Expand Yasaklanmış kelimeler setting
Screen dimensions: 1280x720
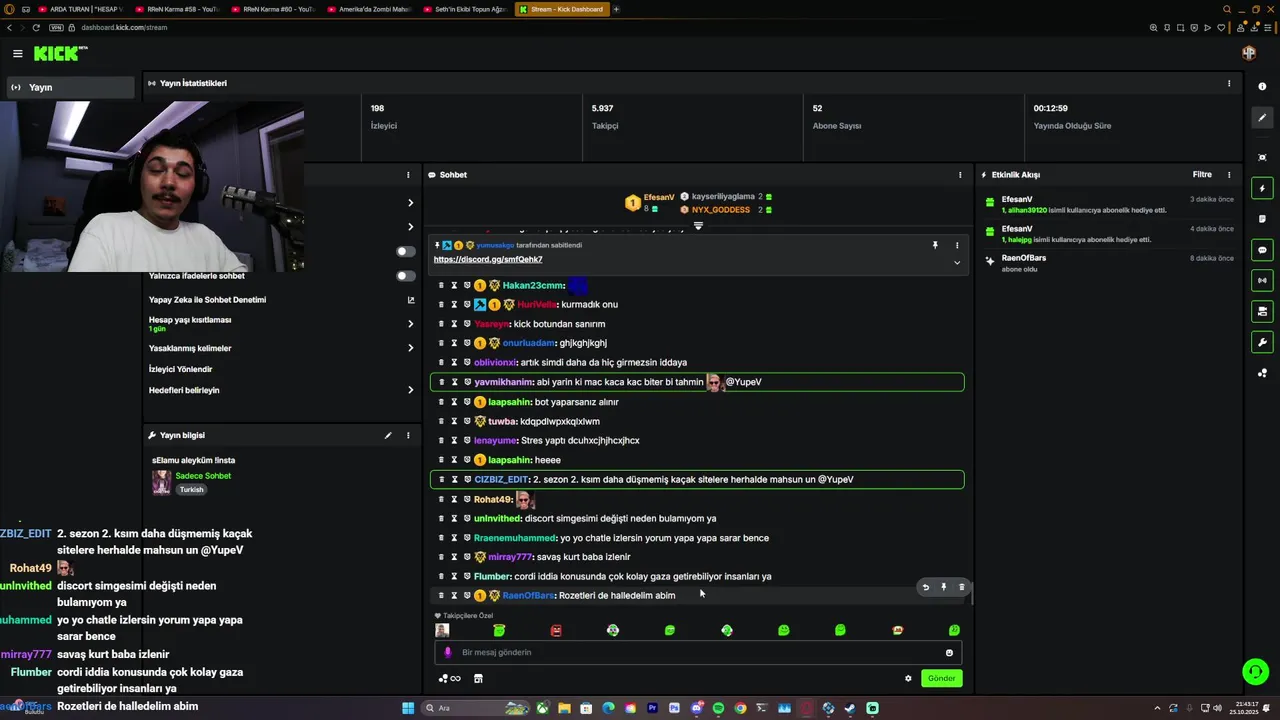tap(410, 348)
